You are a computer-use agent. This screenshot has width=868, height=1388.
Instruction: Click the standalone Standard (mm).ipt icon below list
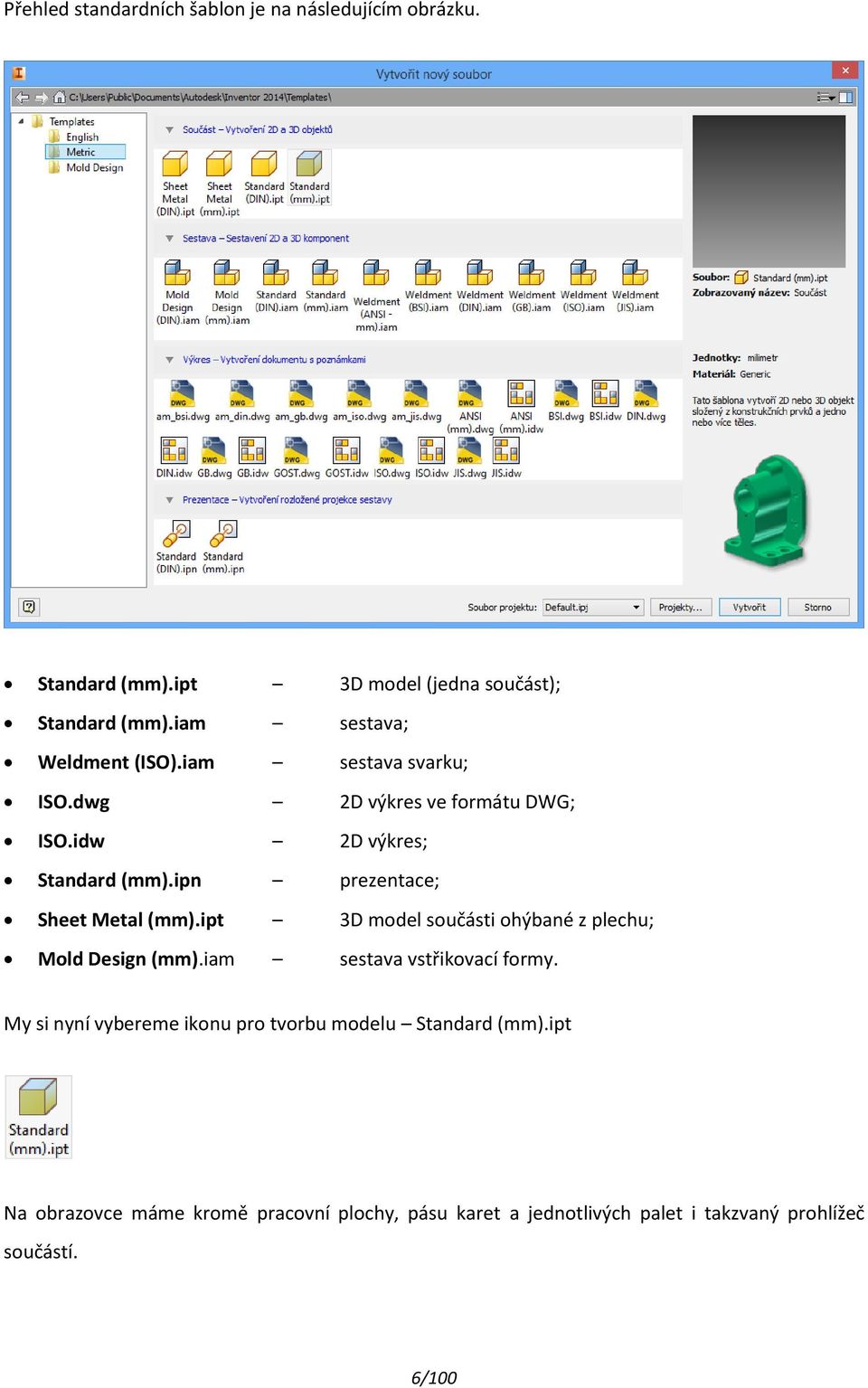tap(38, 1117)
